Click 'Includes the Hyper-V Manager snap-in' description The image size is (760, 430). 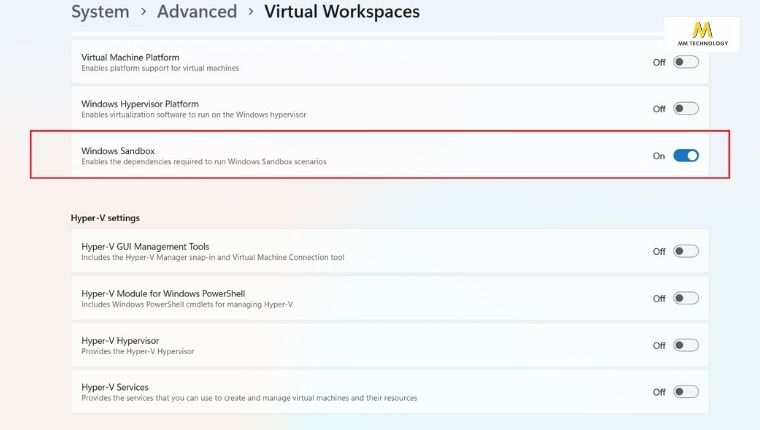(212, 257)
